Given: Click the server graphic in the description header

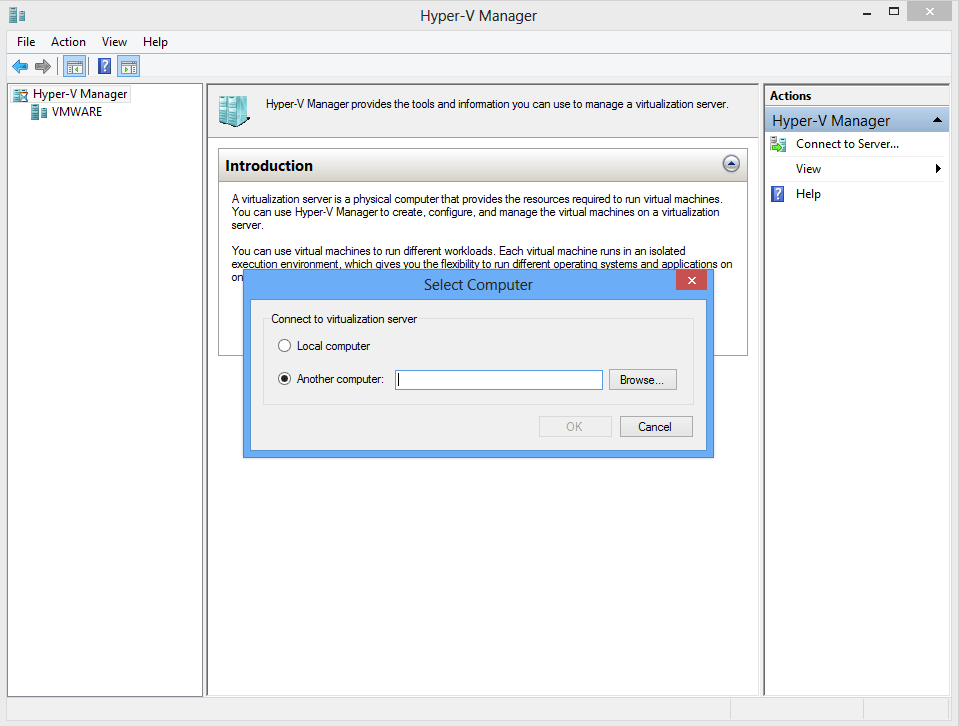Looking at the screenshot, I should tap(234, 111).
